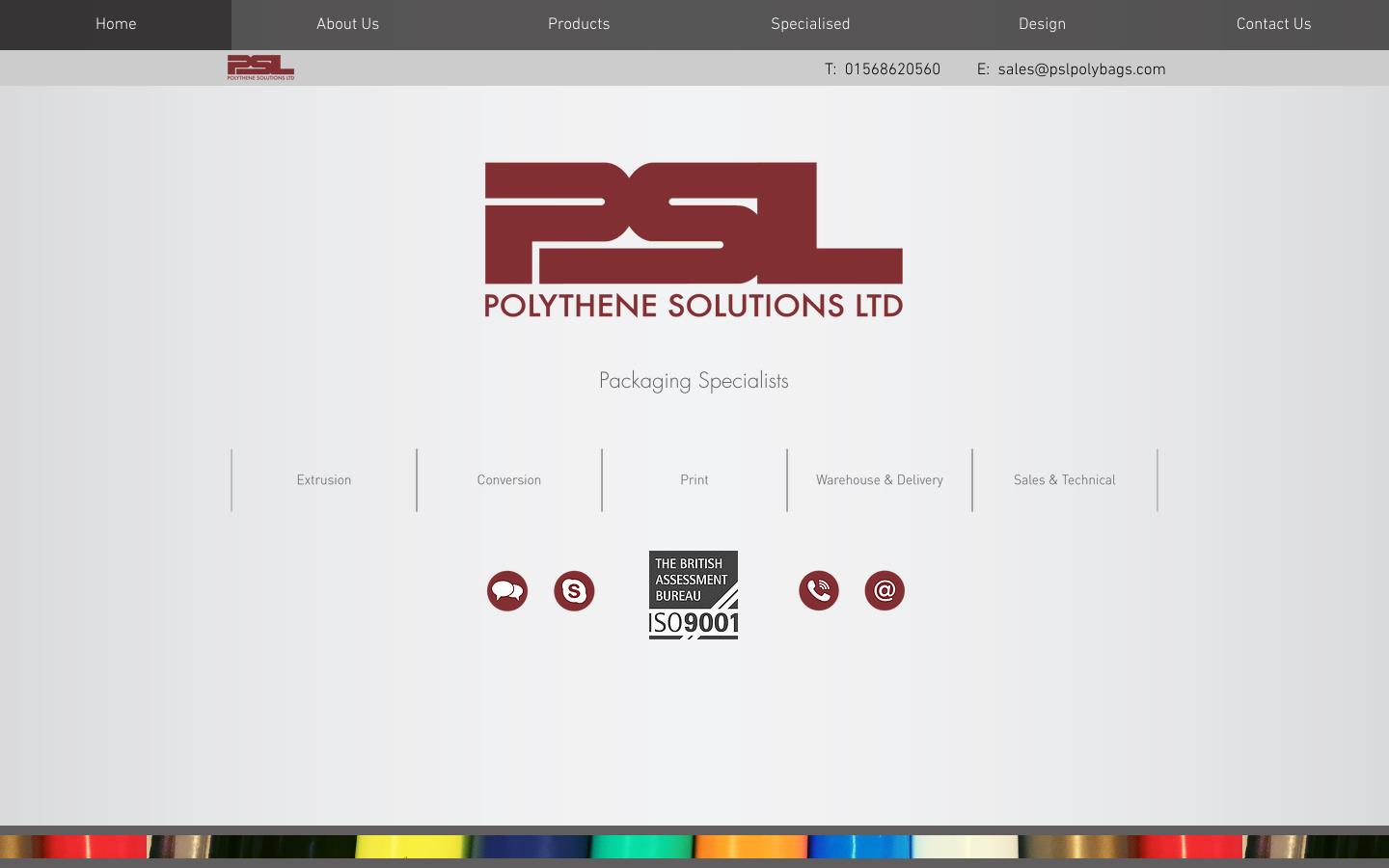This screenshot has width=1389, height=868.
Task: Click the Packaging Specialists tagline
Action: pyautogui.click(x=694, y=380)
